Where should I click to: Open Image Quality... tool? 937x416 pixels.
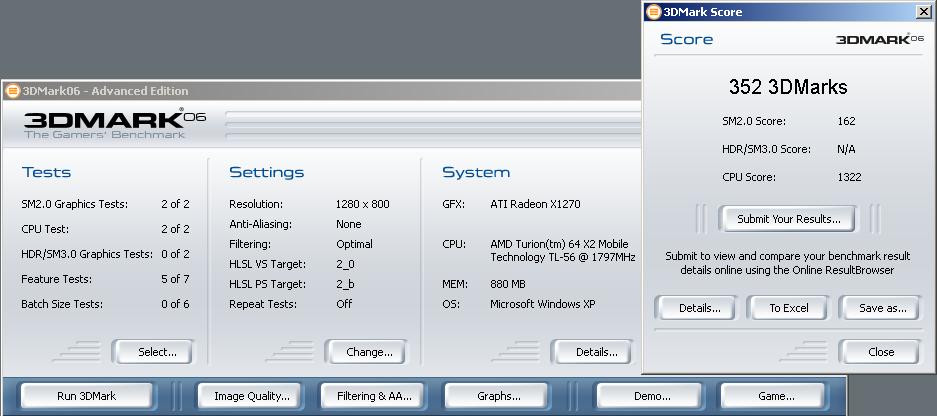(249, 396)
